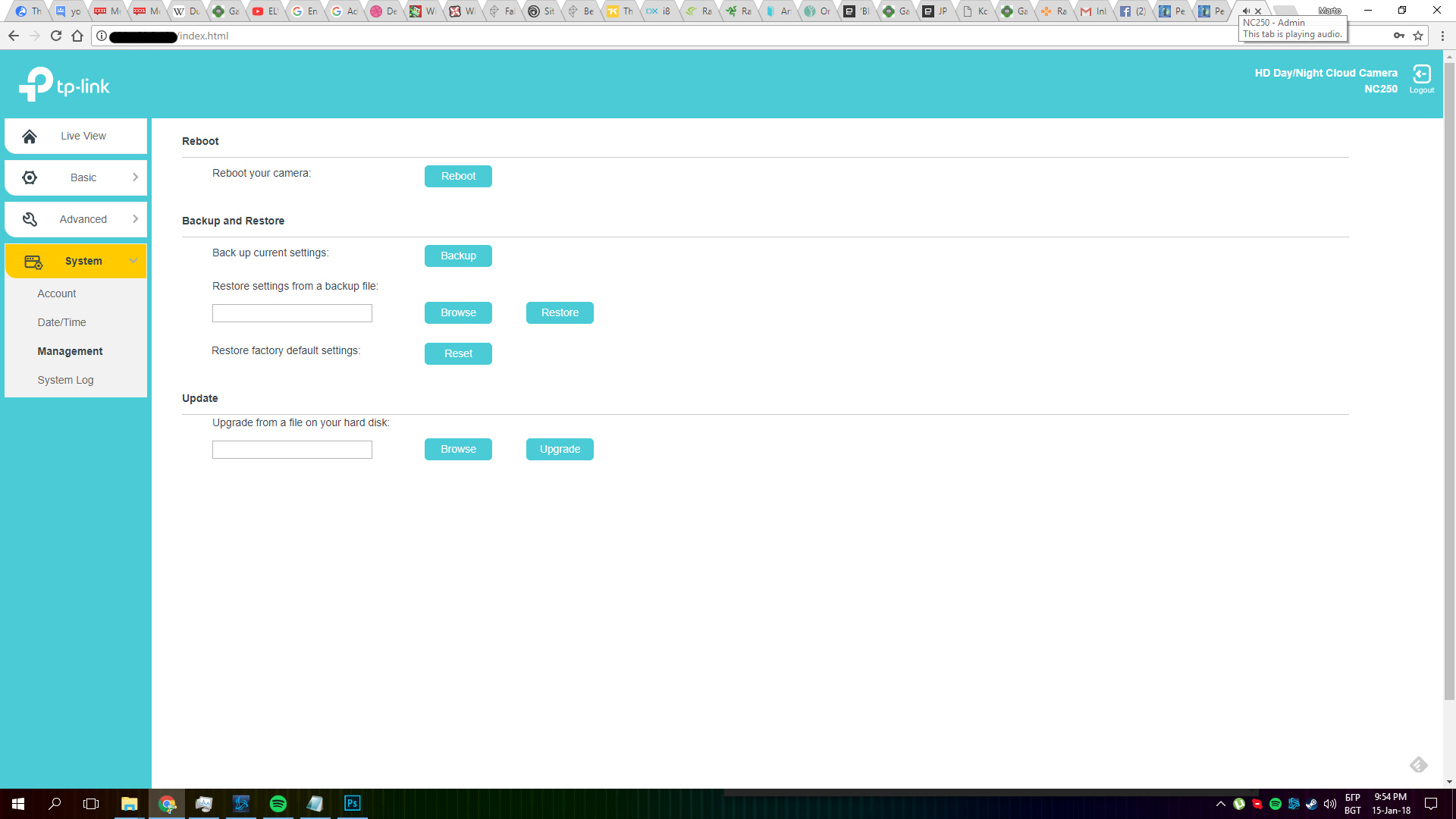Click the Upgrade button
The image size is (1456, 819).
560,449
